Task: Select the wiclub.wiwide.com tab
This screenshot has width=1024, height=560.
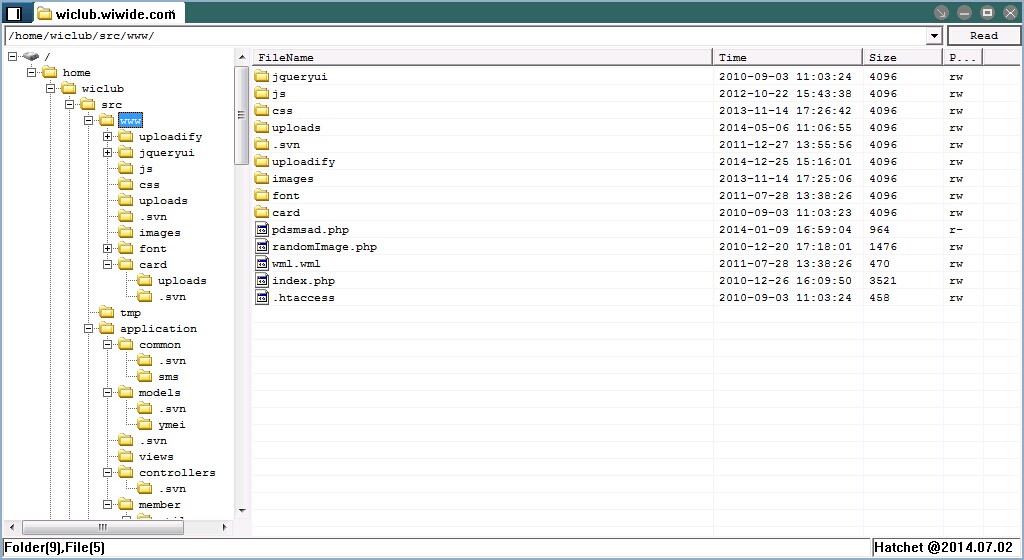Action: (108, 14)
